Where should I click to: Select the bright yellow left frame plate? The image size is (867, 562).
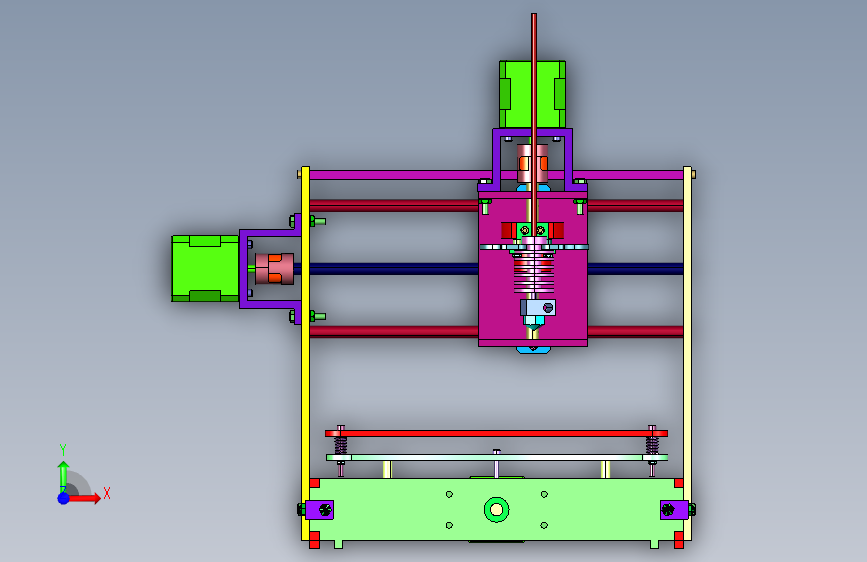click(x=305, y=354)
